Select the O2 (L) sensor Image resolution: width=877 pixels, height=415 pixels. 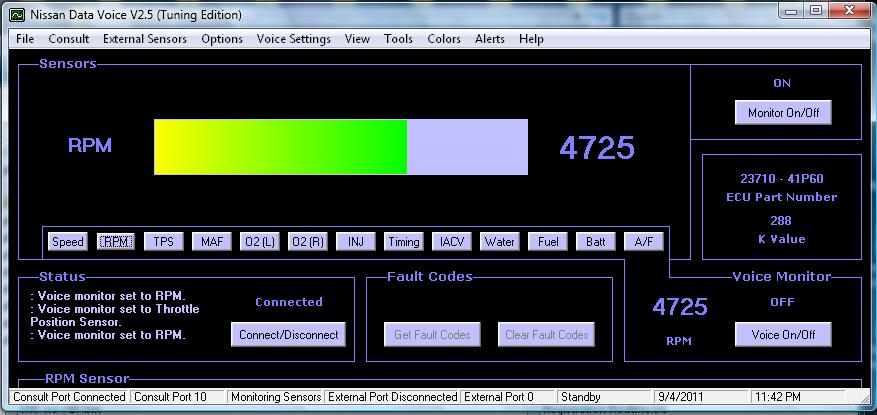[x=260, y=242]
